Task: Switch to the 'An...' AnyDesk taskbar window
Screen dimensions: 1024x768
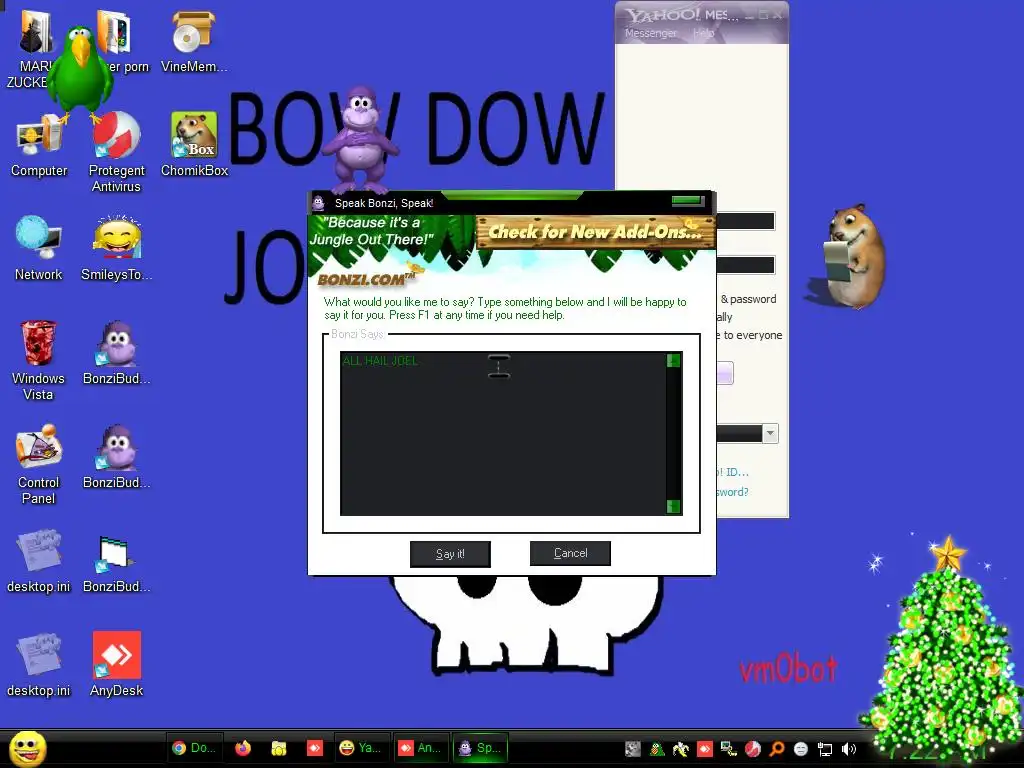Action: tap(420, 748)
